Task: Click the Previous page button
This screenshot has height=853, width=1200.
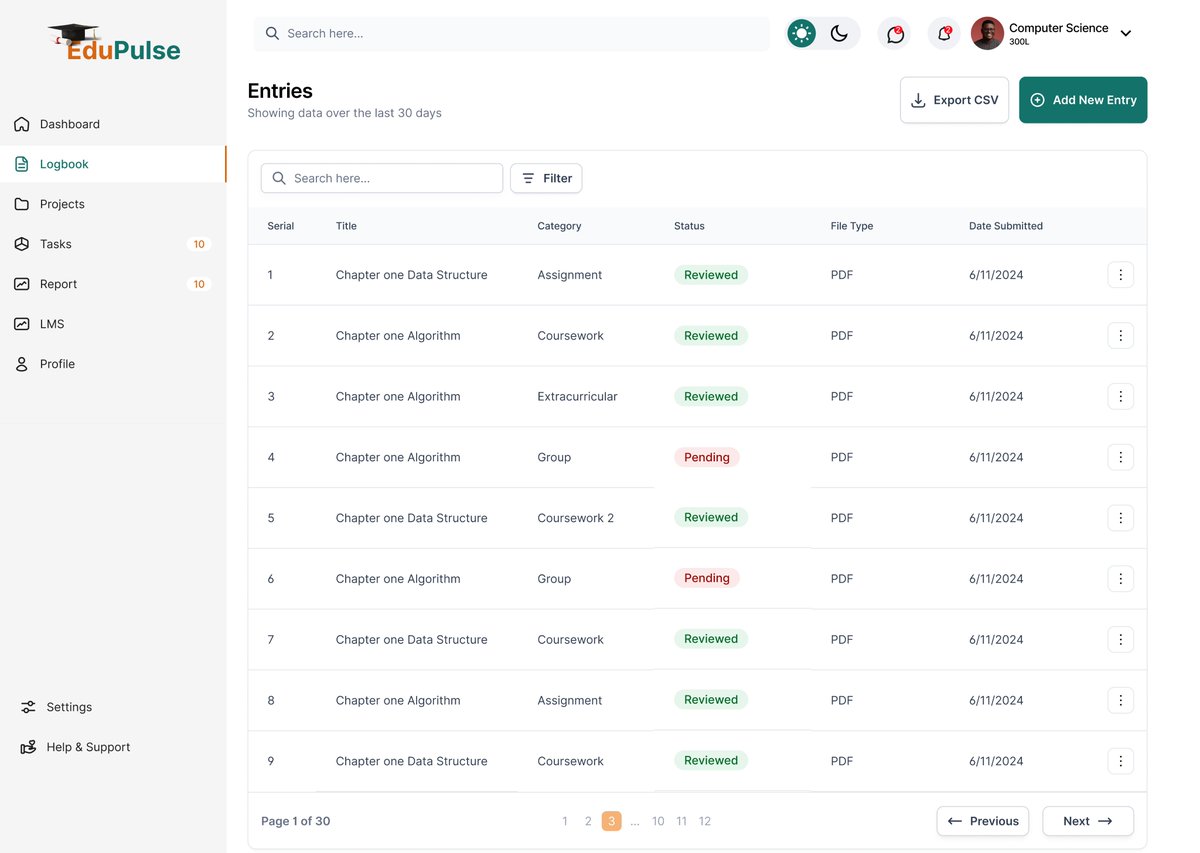Action: [x=983, y=821]
